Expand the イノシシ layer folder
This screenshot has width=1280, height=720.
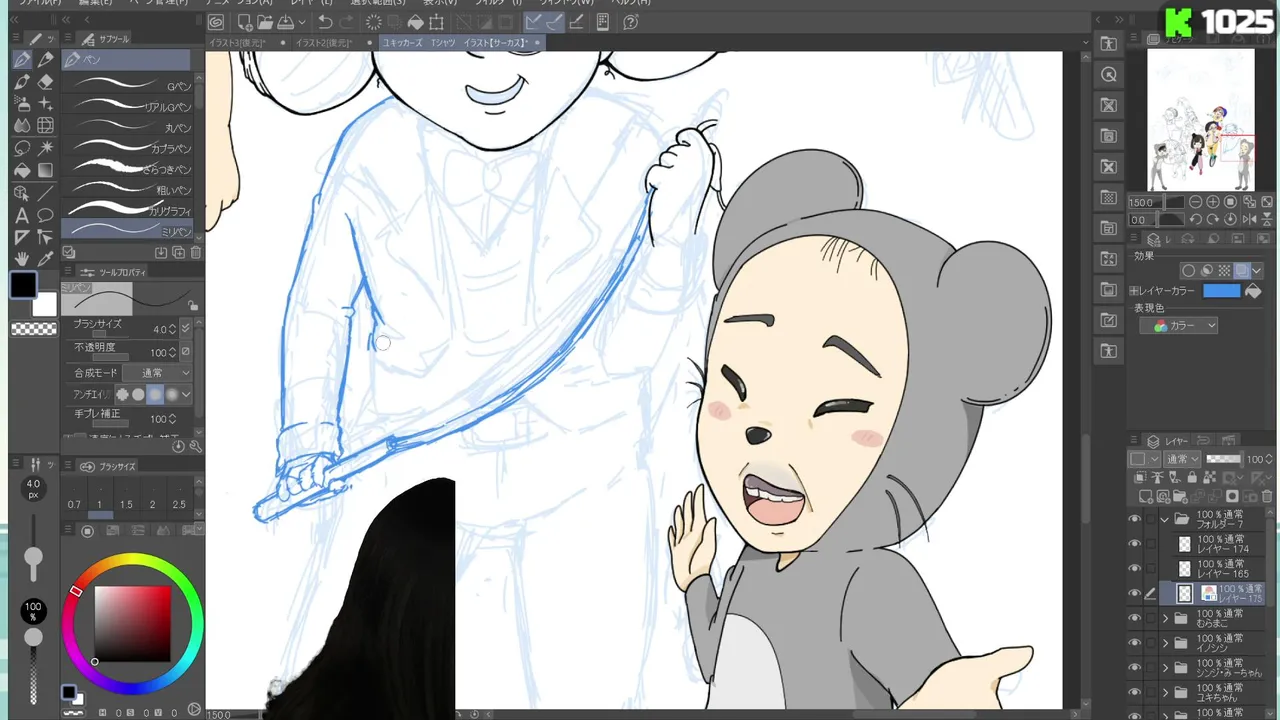pos(1165,643)
